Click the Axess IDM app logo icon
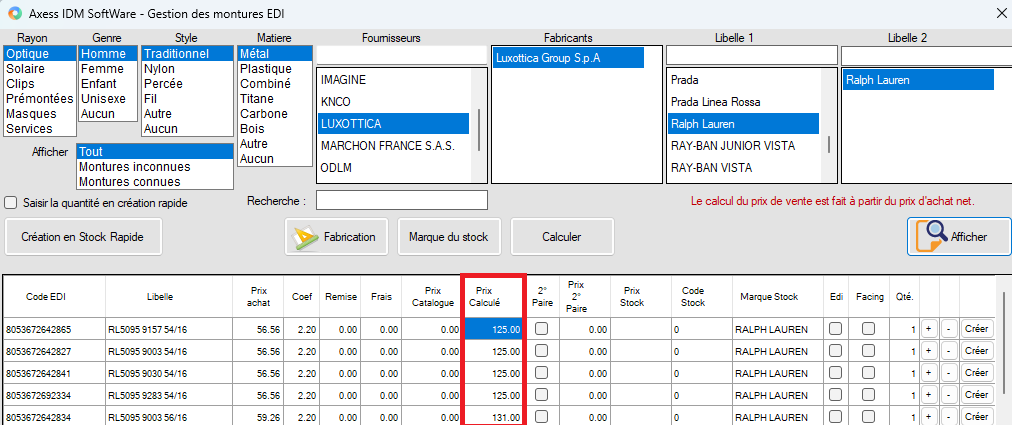This screenshot has height=425, width=1012. coord(14,12)
